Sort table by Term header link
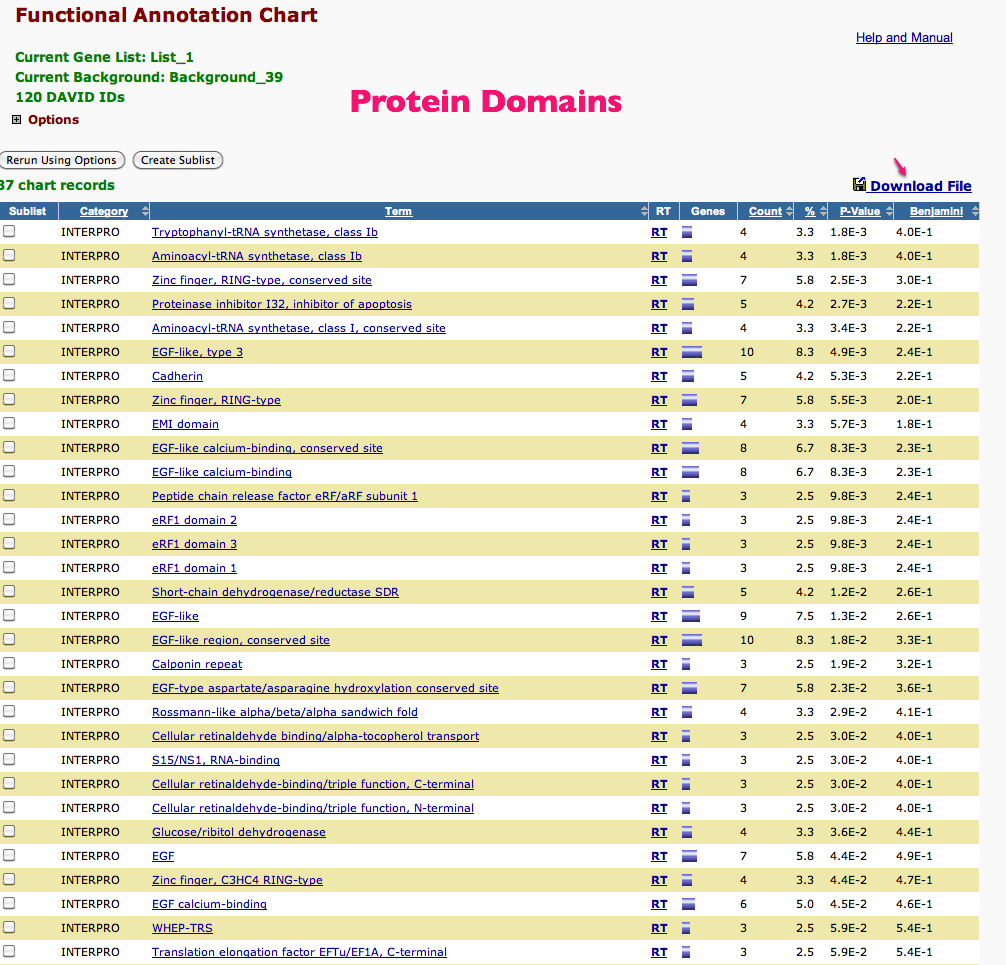The image size is (1006, 965). click(398, 211)
